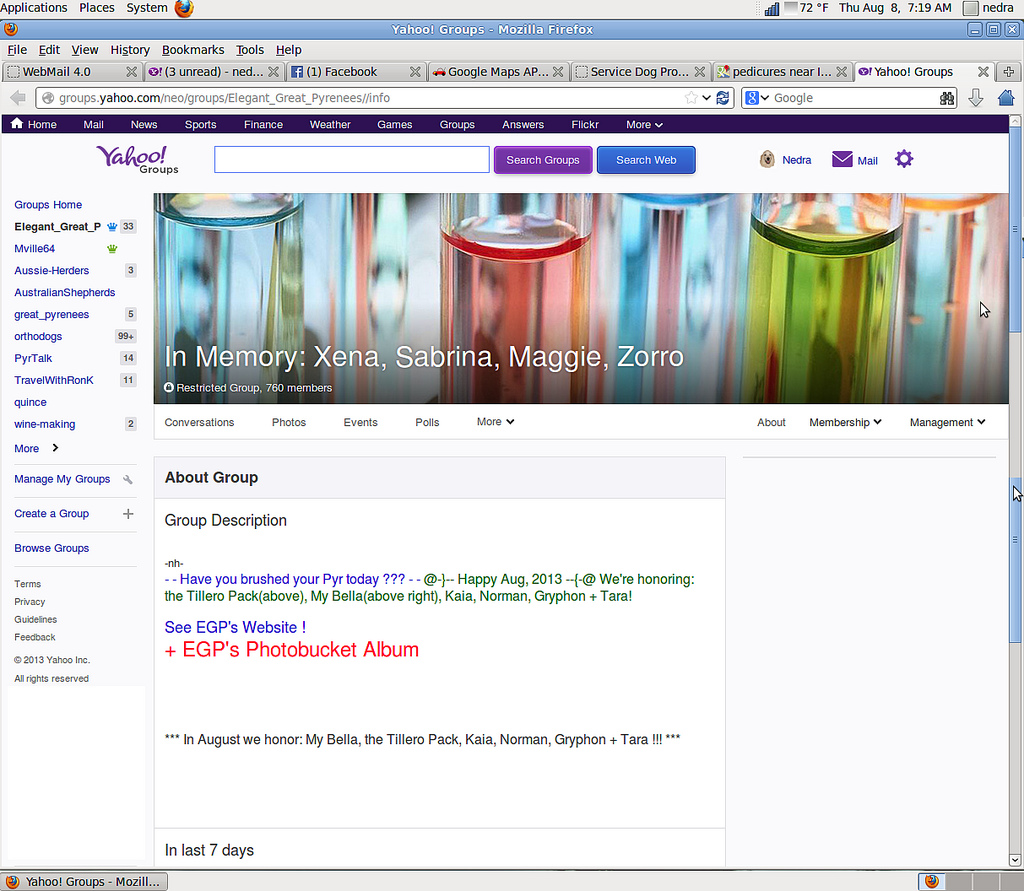Open the purple Settings gear icon

[x=904, y=158]
